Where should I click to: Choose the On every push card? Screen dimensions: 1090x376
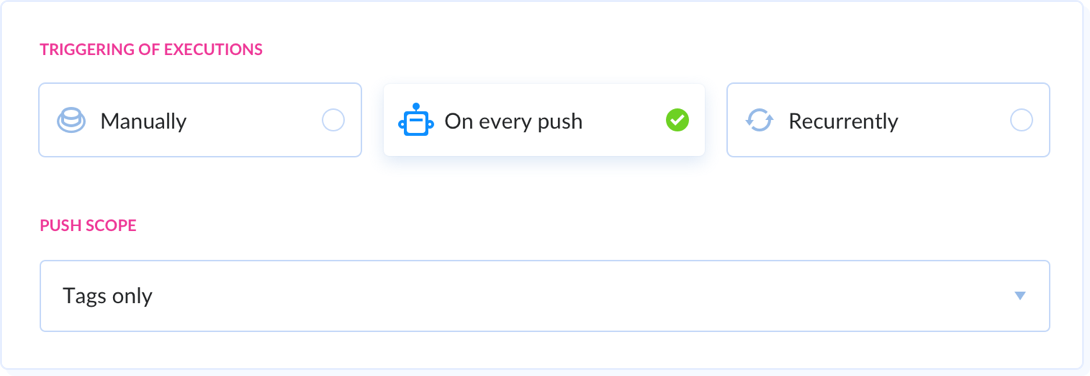pos(544,120)
